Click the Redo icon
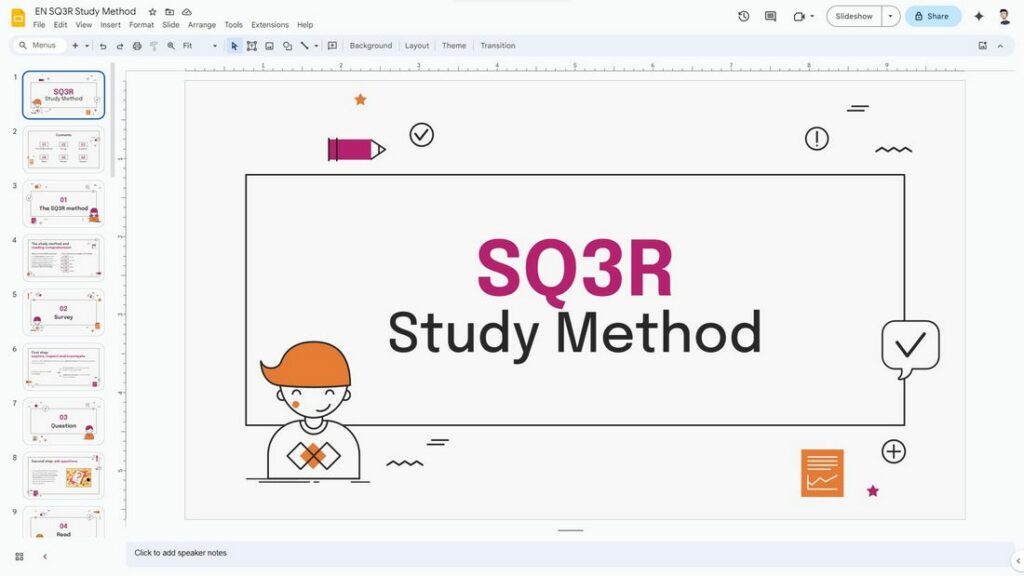 [120, 45]
